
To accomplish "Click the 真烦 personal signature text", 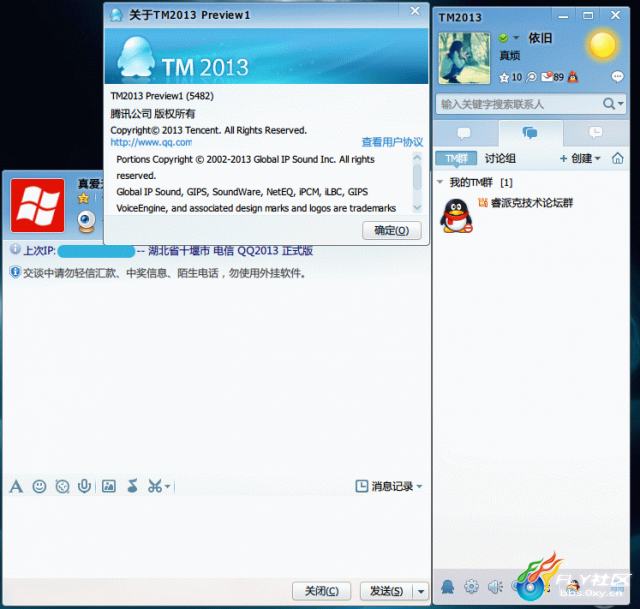I will coord(509,55).
